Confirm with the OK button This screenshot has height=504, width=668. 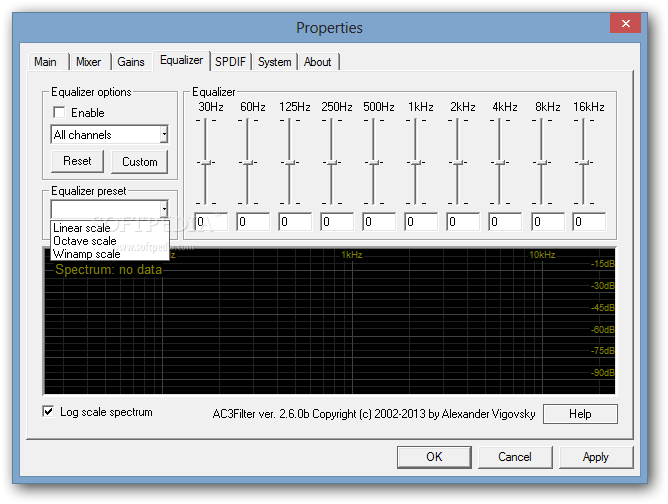pos(434,457)
